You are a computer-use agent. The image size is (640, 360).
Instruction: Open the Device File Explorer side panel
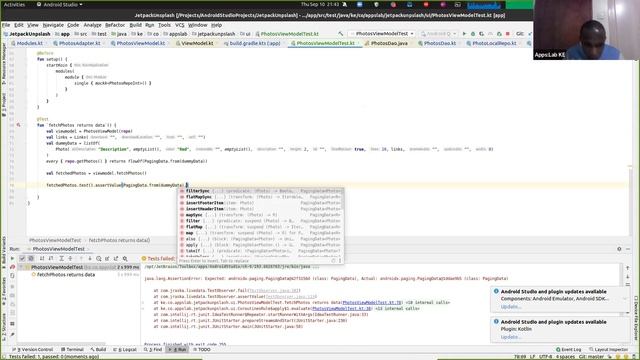[636, 318]
